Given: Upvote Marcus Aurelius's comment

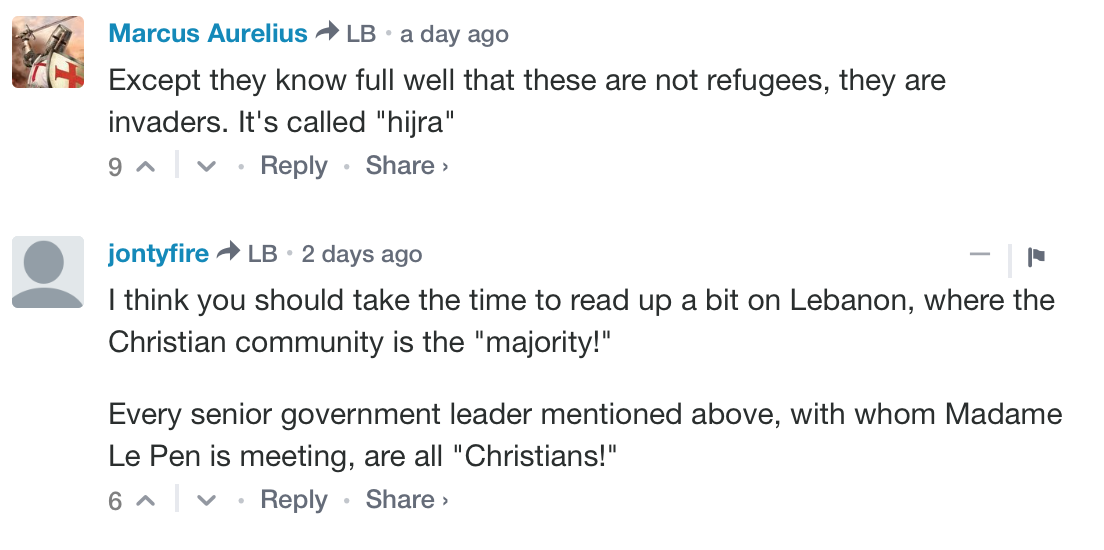Looking at the screenshot, I should [145, 167].
